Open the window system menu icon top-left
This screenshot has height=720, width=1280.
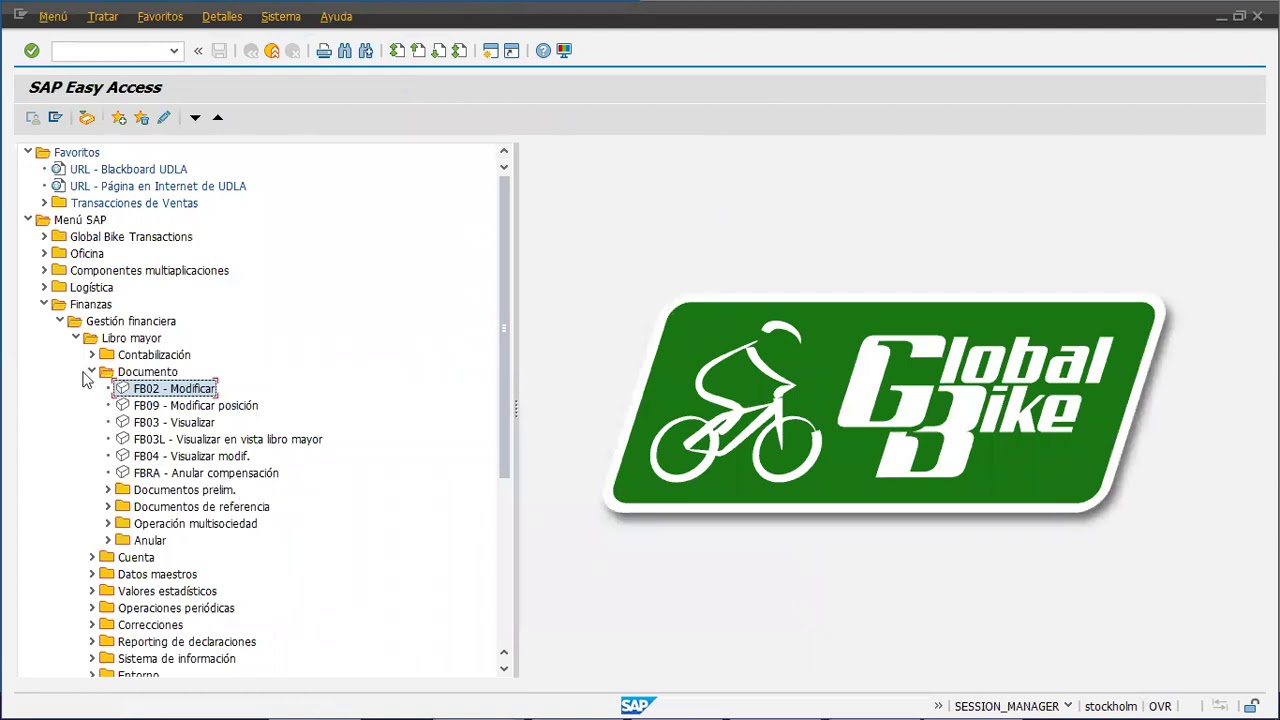click(20, 15)
